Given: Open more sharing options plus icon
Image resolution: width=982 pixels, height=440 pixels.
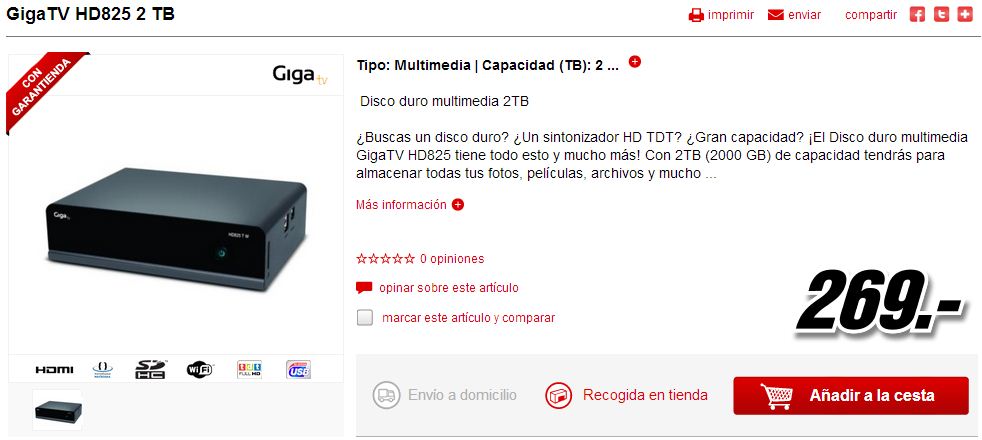Looking at the screenshot, I should [x=965, y=15].
